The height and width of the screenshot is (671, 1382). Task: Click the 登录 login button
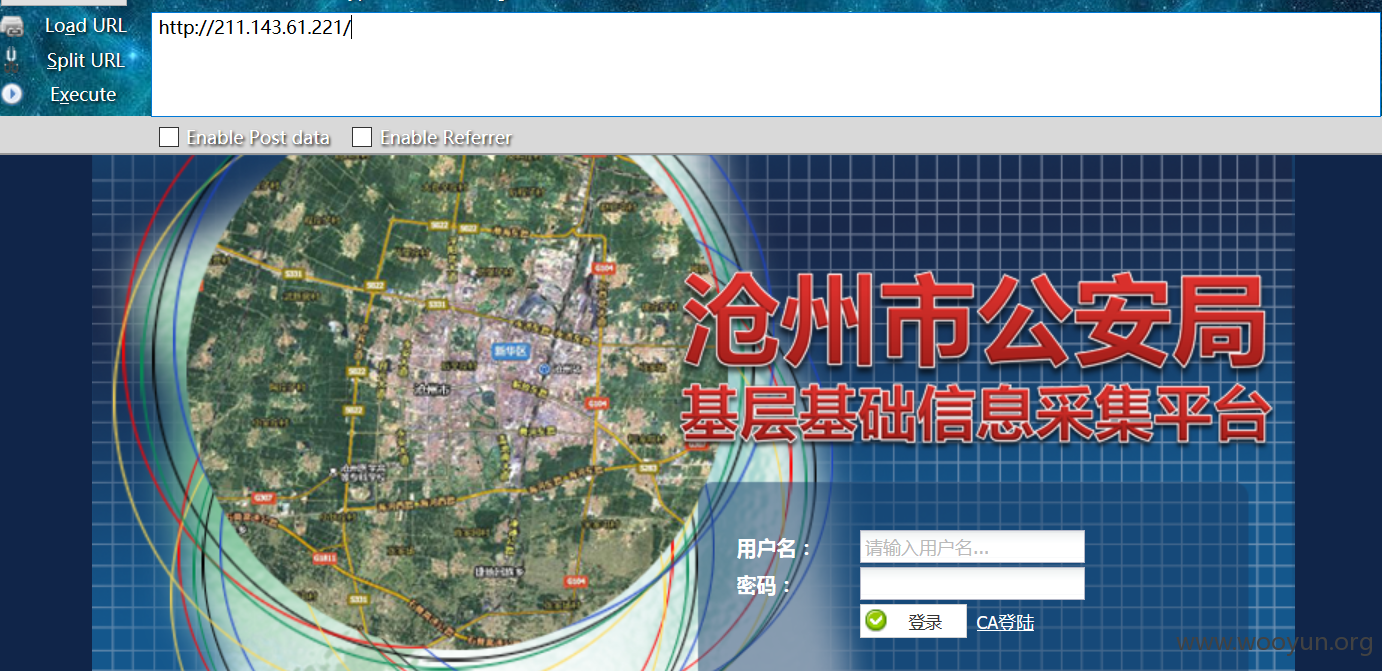tap(913, 621)
